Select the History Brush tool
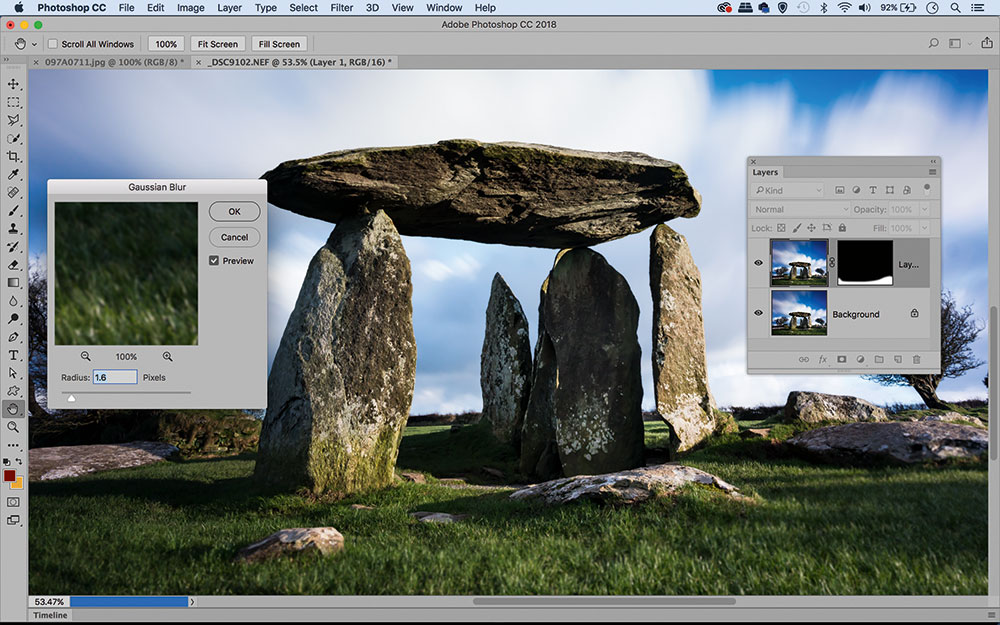Viewport: 1000px width, 625px height. pyautogui.click(x=13, y=246)
